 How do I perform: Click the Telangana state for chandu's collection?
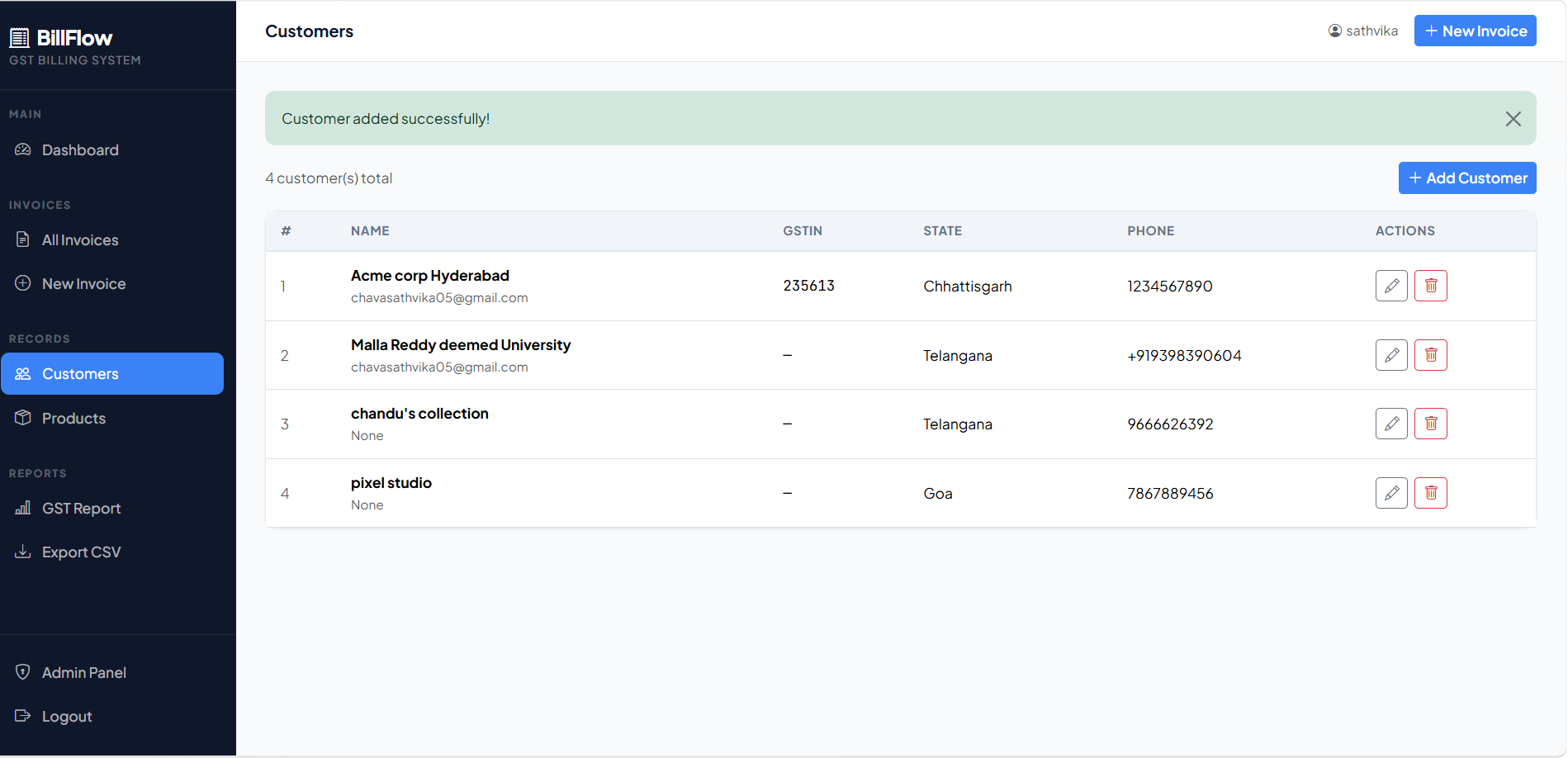[958, 424]
